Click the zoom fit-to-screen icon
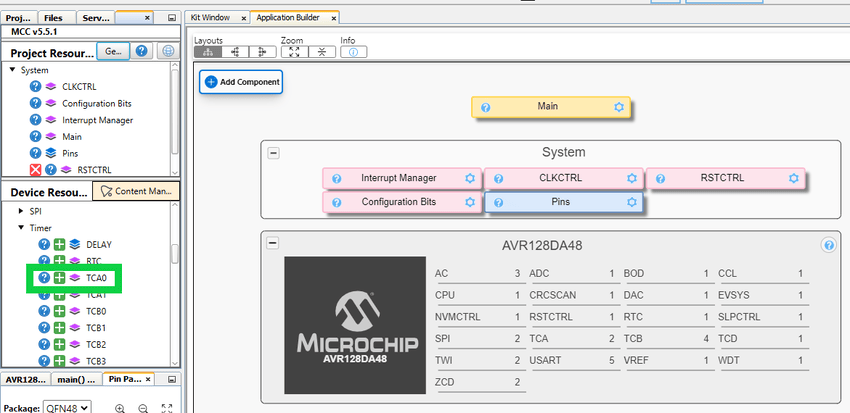This screenshot has width=850, height=413. 293,51
